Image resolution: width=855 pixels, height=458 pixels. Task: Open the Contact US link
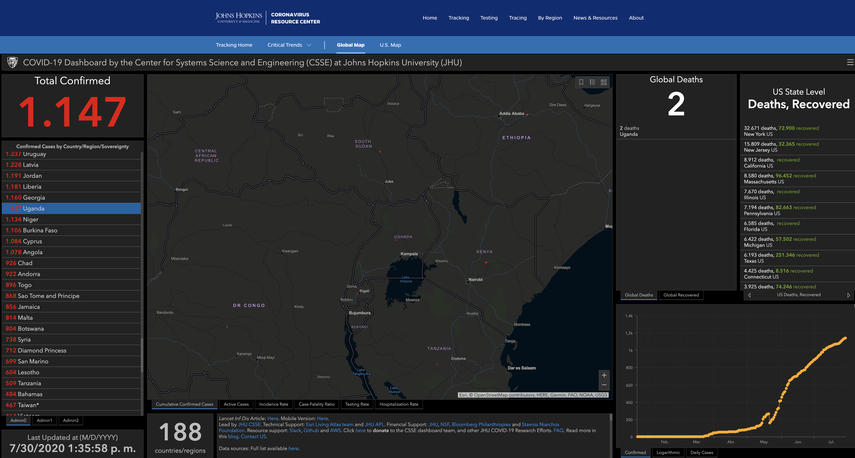coord(254,436)
